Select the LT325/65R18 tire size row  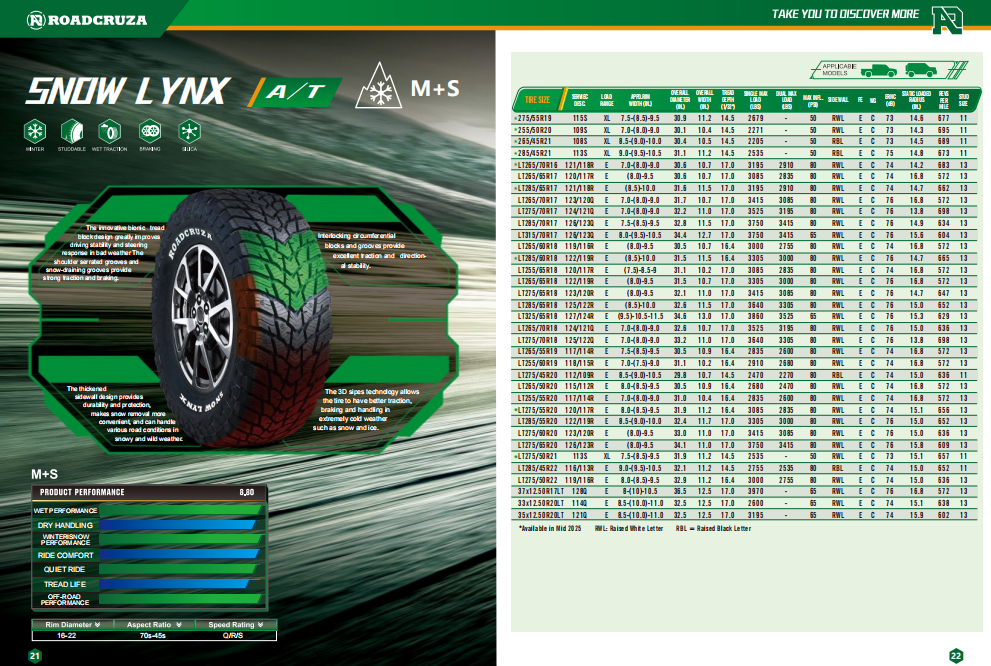coord(745,317)
